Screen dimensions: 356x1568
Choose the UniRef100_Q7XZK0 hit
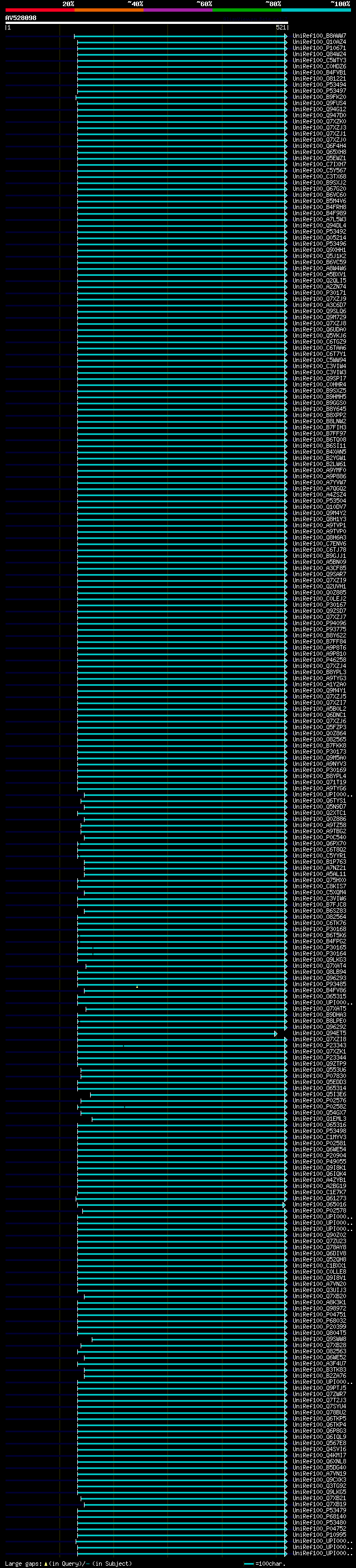tap(319, 121)
